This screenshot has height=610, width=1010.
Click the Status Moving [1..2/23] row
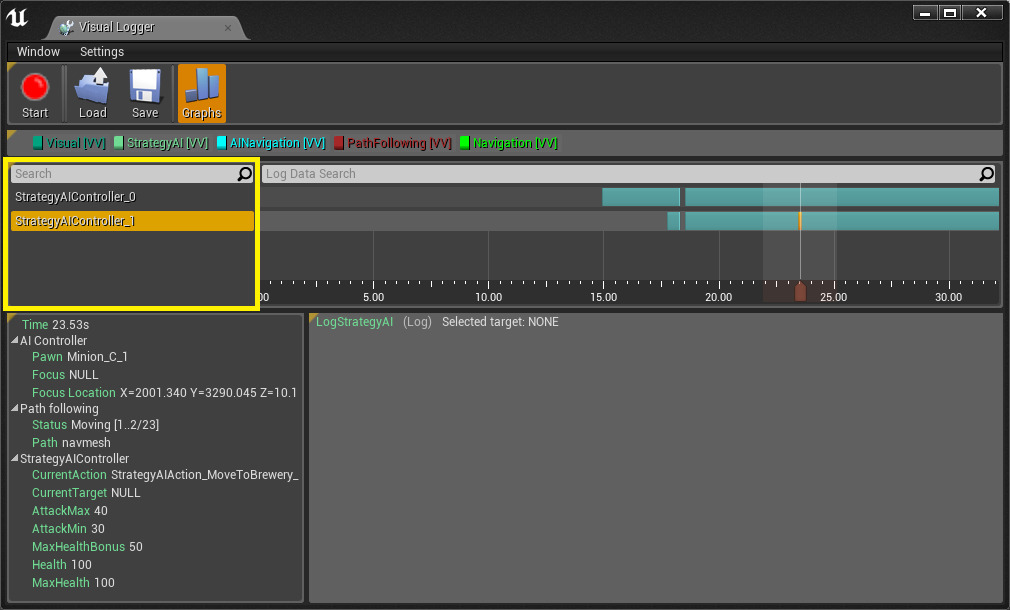(x=95, y=425)
